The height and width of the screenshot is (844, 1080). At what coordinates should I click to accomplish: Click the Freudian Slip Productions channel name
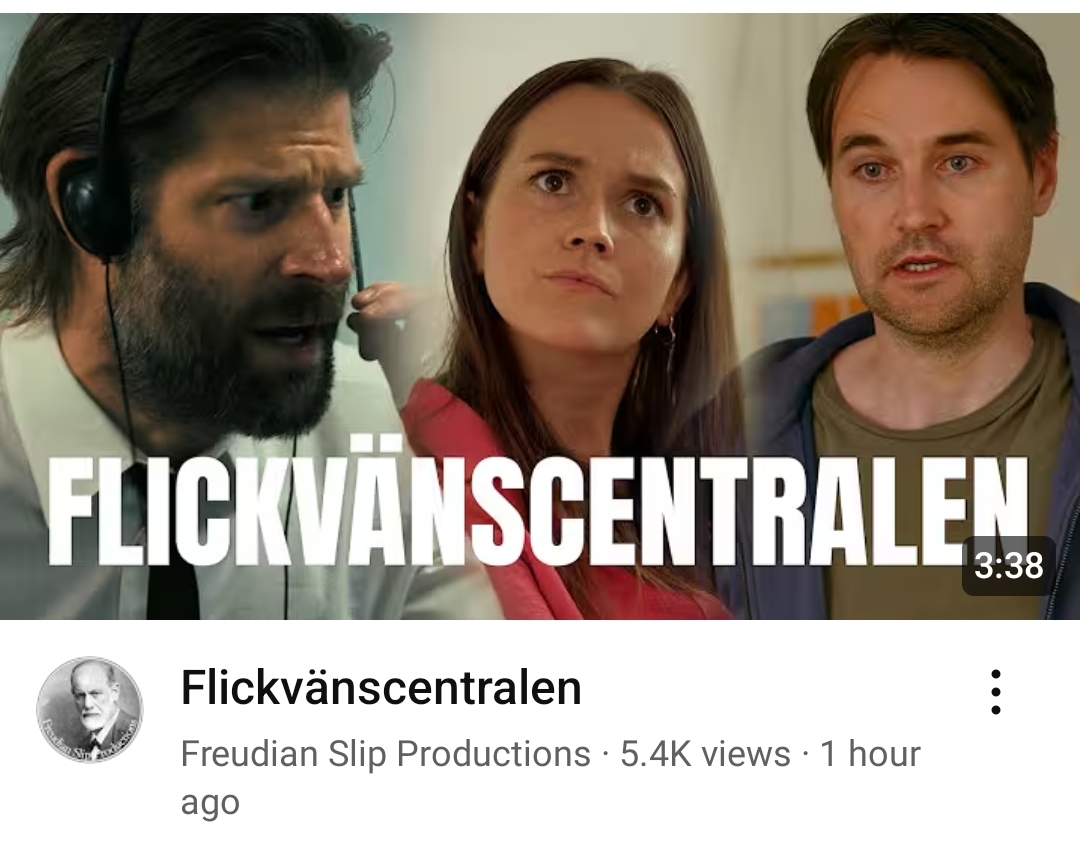[x=386, y=753]
